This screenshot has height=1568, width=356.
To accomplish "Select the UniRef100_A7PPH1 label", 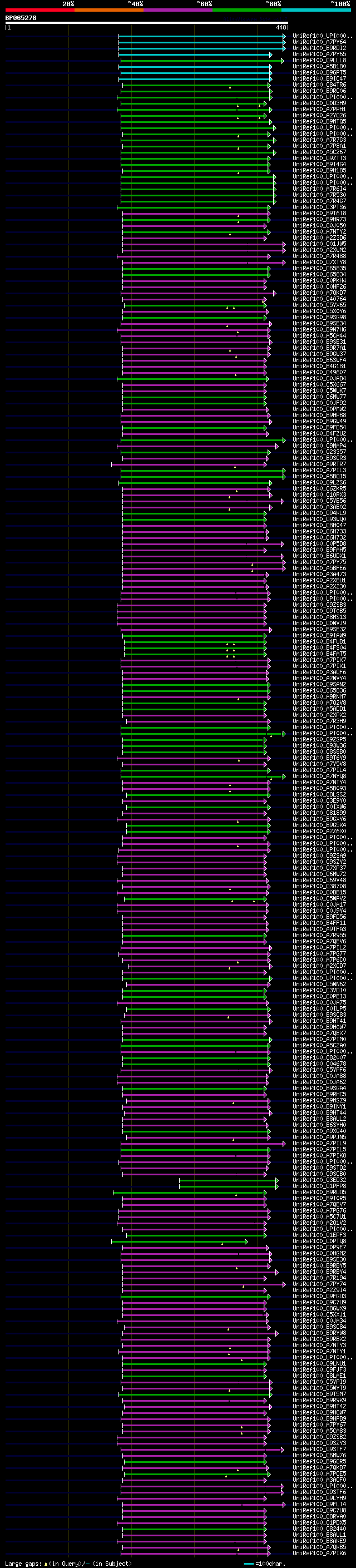I will click(319, 110).
